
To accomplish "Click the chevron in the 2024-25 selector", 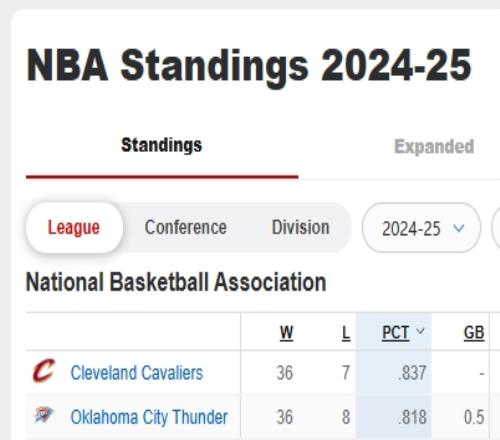I will pos(459,228).
